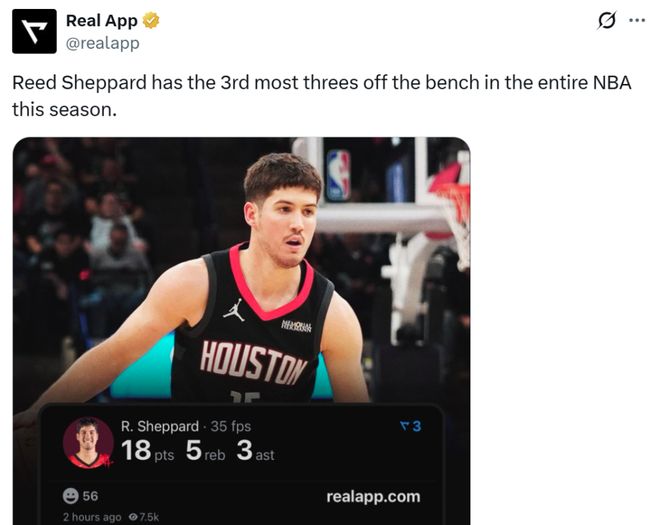Image resolution: width=660 pixels, height=525 pixels.
Task: Click the realapp.com text on the card
Action: click(x=373, y=496)
